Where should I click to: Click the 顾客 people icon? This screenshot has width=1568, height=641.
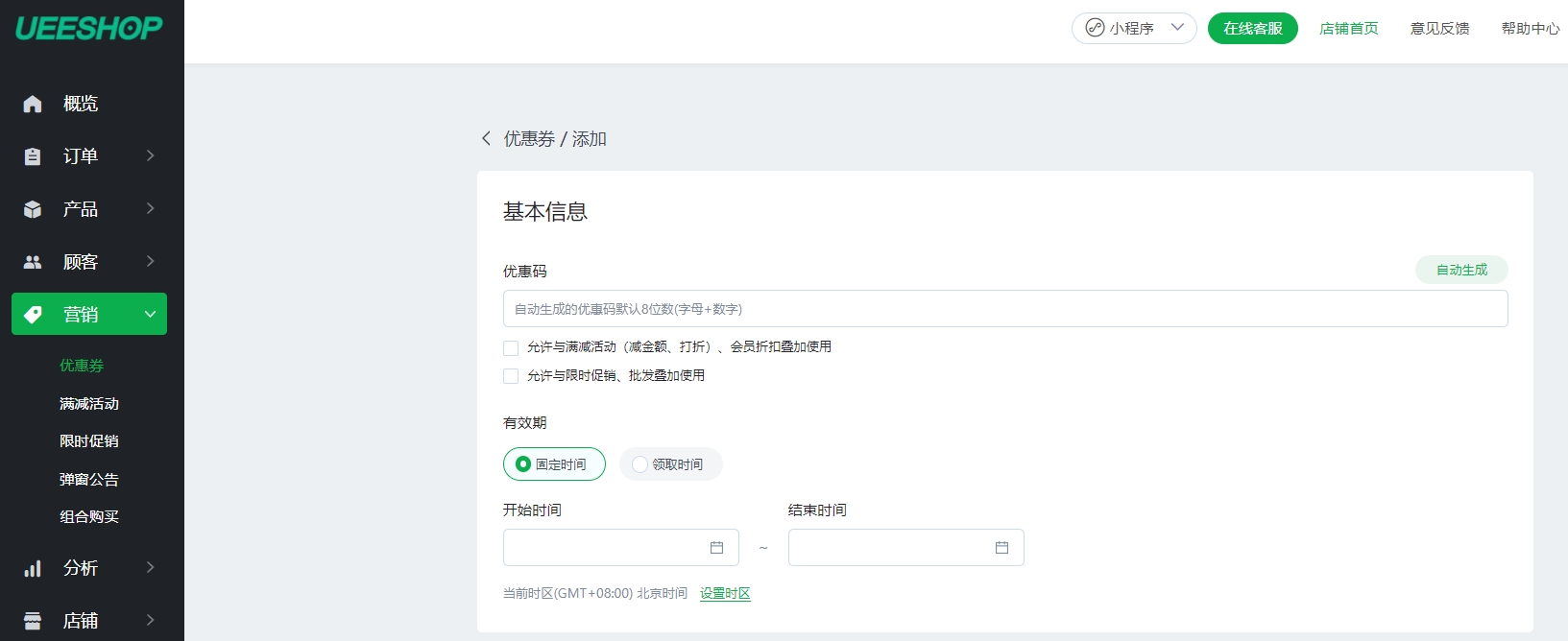tap(33, 262)
